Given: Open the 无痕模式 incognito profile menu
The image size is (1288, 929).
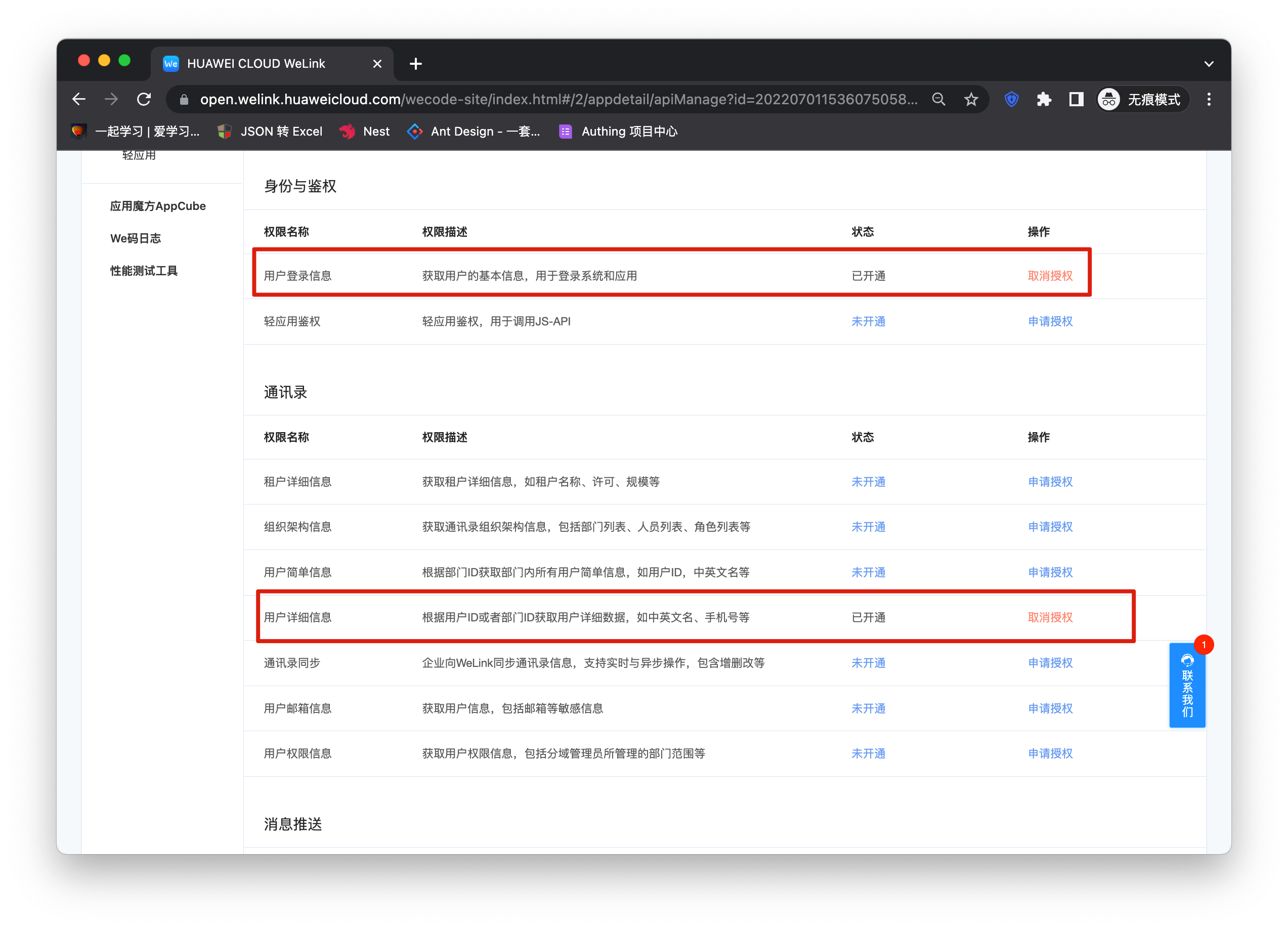Looking at the screenshot, I should (x=1141, y=99).
